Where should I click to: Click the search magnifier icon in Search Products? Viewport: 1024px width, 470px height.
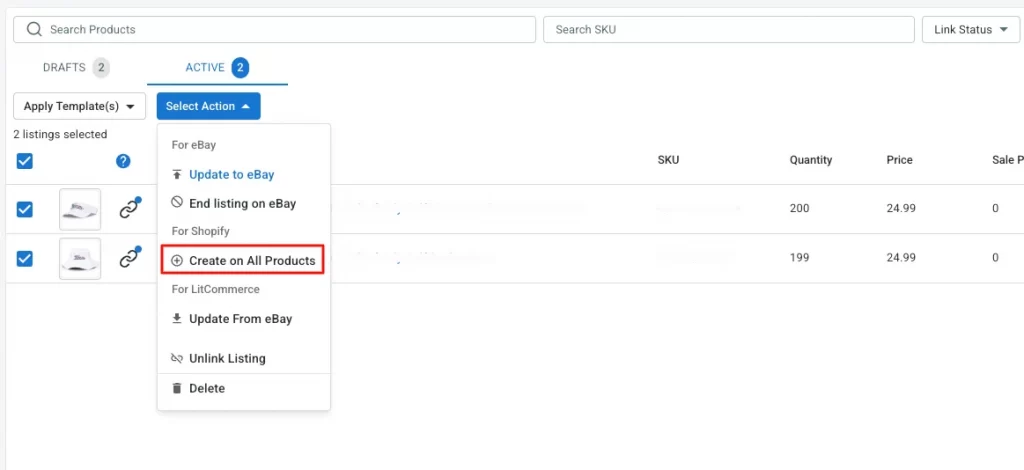[35, 29]
